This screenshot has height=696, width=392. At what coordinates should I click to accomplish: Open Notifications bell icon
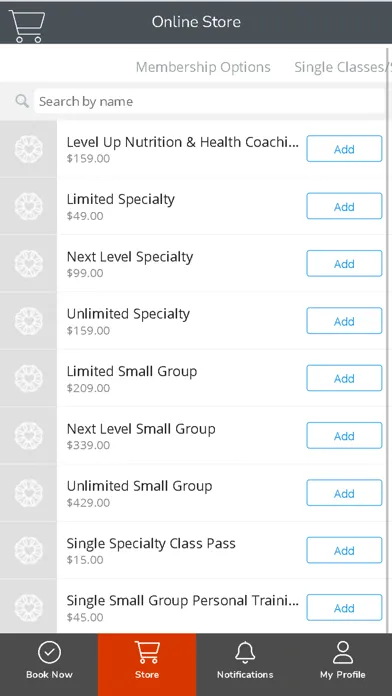pos(245,652)
